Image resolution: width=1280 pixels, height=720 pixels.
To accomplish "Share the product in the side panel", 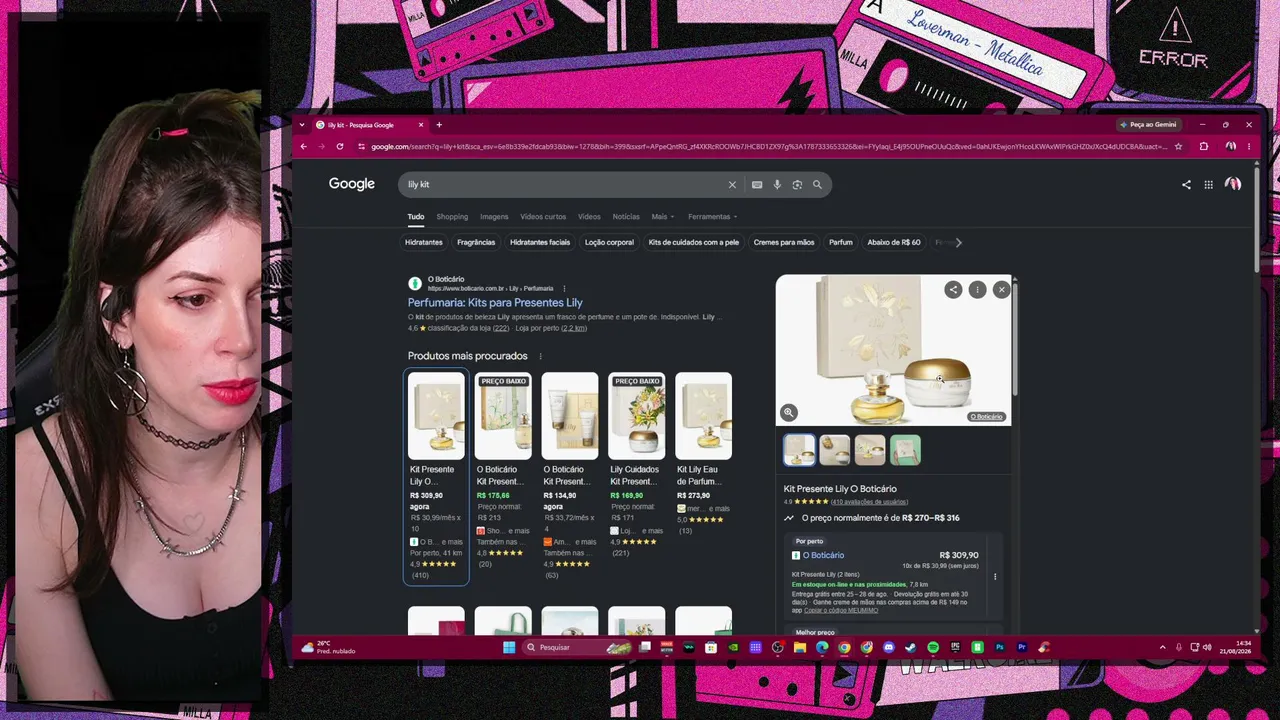I will [953, 290].
